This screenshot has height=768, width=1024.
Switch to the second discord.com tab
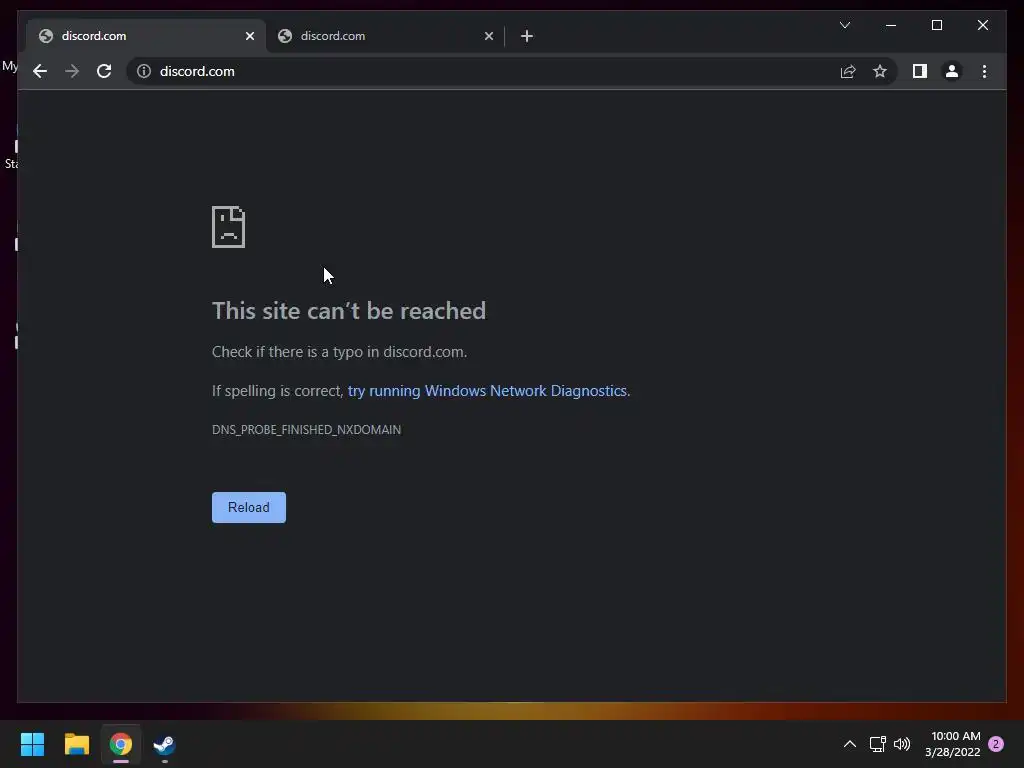385,36
